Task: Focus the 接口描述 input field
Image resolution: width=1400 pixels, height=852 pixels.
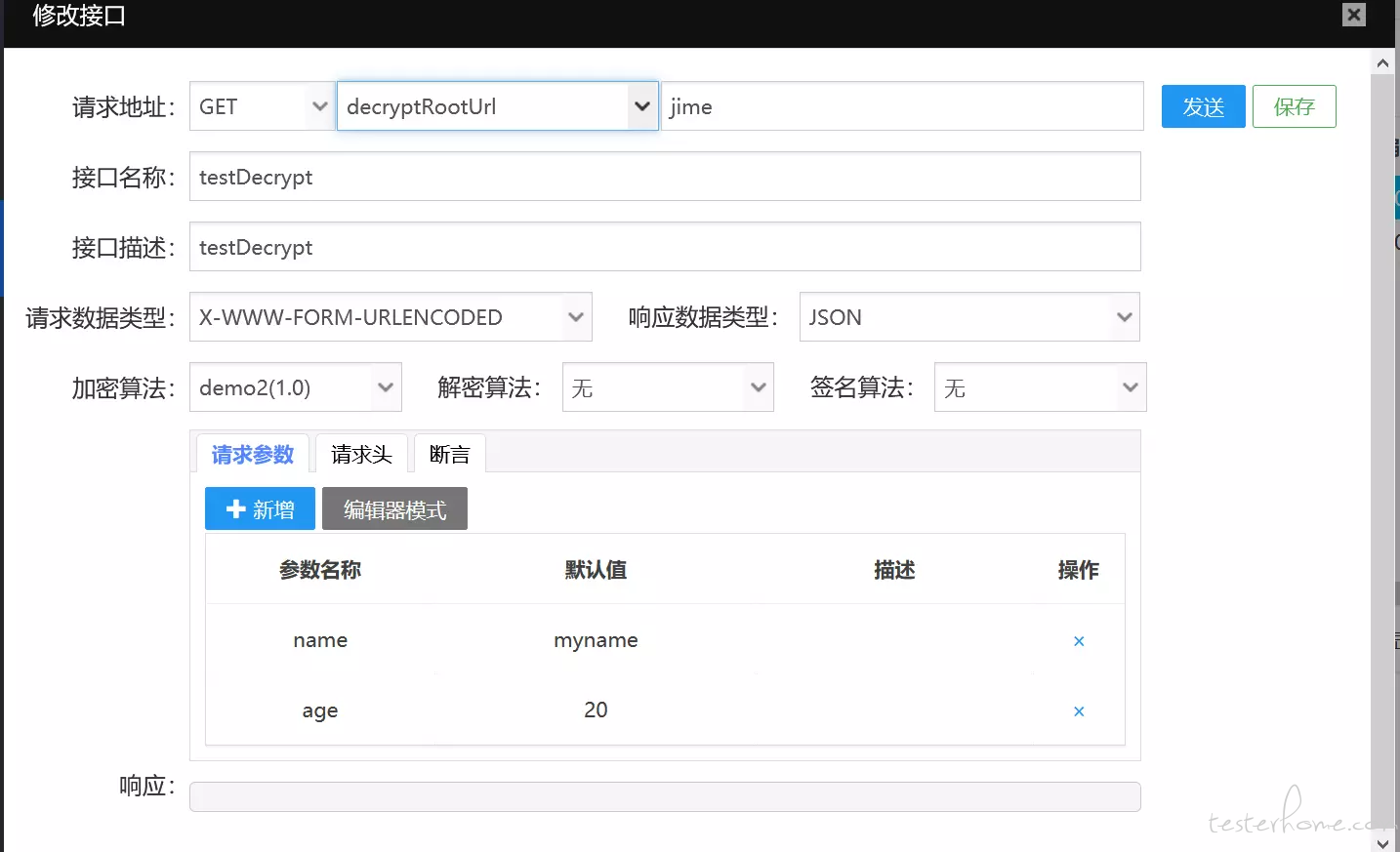Action: click(665, 247)
